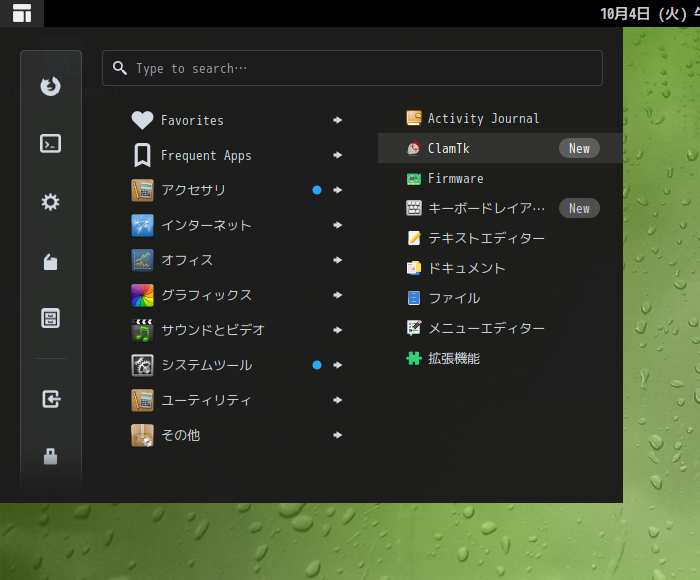Open 拡張機能 from its name

454,358
